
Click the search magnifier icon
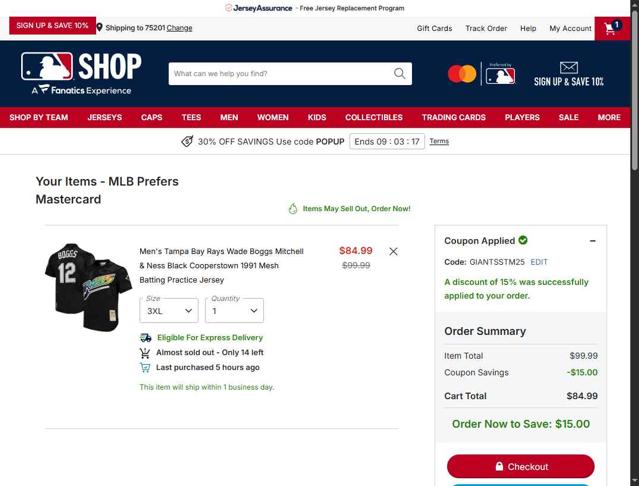pyautogui.click(x=400, y=74)
